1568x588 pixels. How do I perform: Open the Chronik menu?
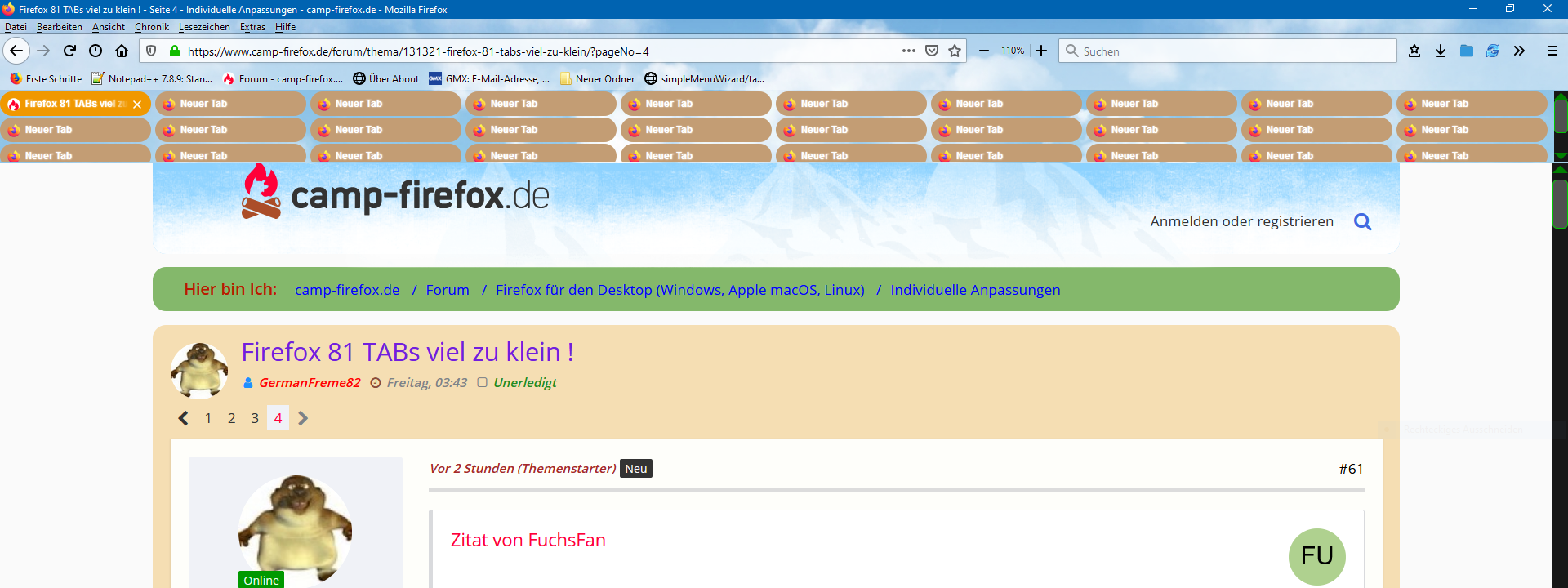tap(152, 27)
